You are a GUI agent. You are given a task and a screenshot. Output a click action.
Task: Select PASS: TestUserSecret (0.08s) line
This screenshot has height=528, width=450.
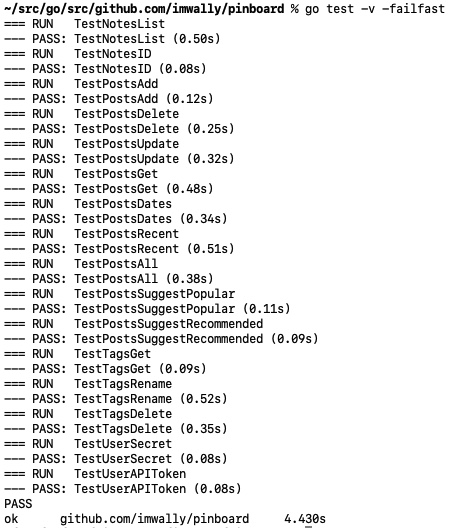[116, 458]
